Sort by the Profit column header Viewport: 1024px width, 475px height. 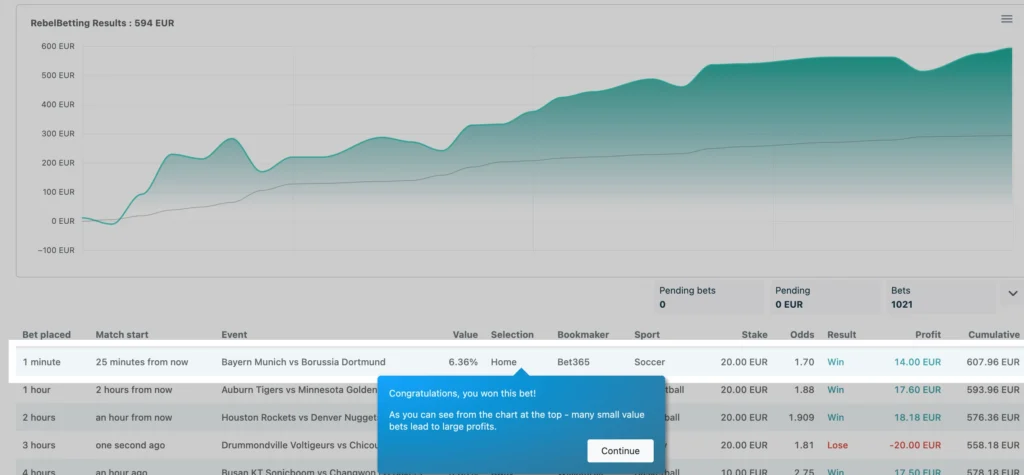(x=927, y=335)
